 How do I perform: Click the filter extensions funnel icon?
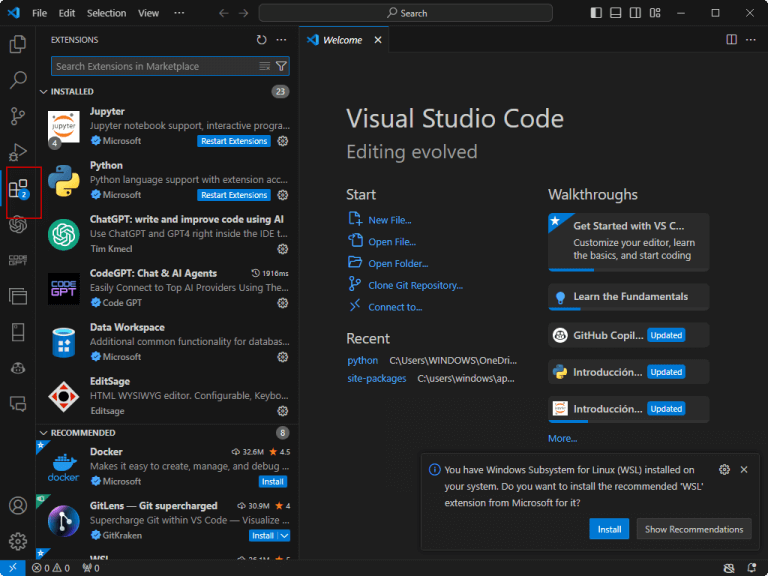281,66
